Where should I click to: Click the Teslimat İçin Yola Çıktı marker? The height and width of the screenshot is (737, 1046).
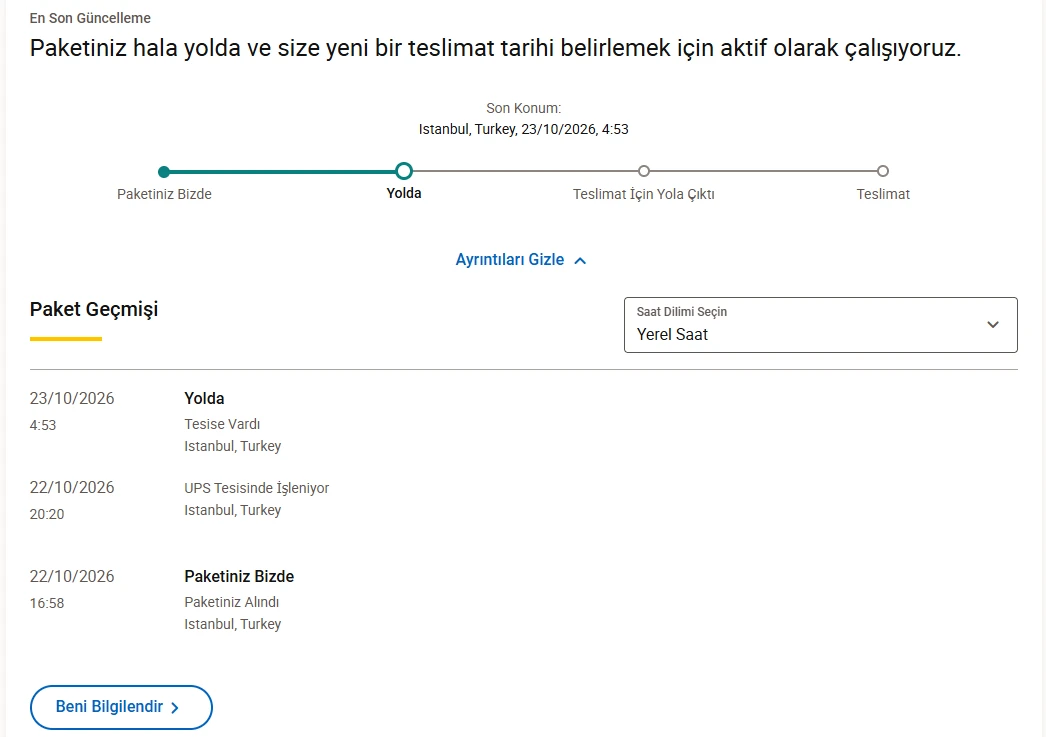pyautogui.click(x=644, y=171)
